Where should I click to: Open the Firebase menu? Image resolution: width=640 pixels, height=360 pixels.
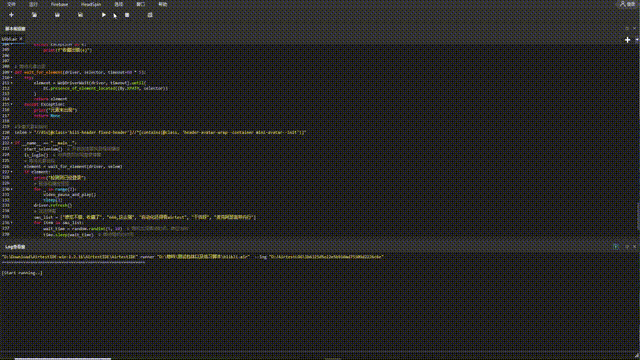point(59,4)
